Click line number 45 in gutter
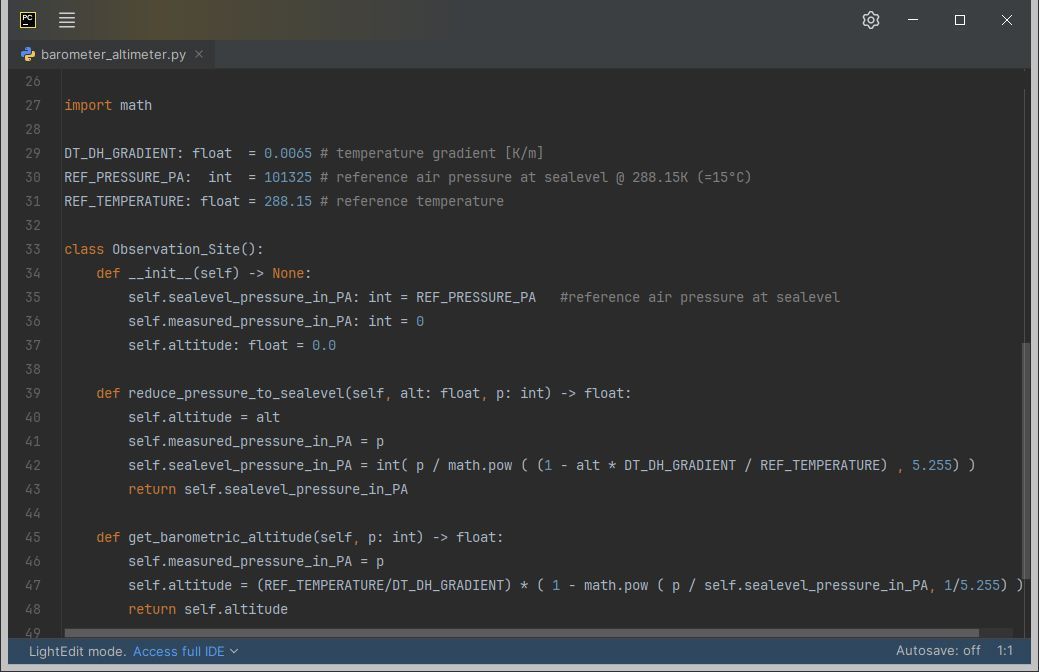The image size is (1039, 672). tap(33, 537)
